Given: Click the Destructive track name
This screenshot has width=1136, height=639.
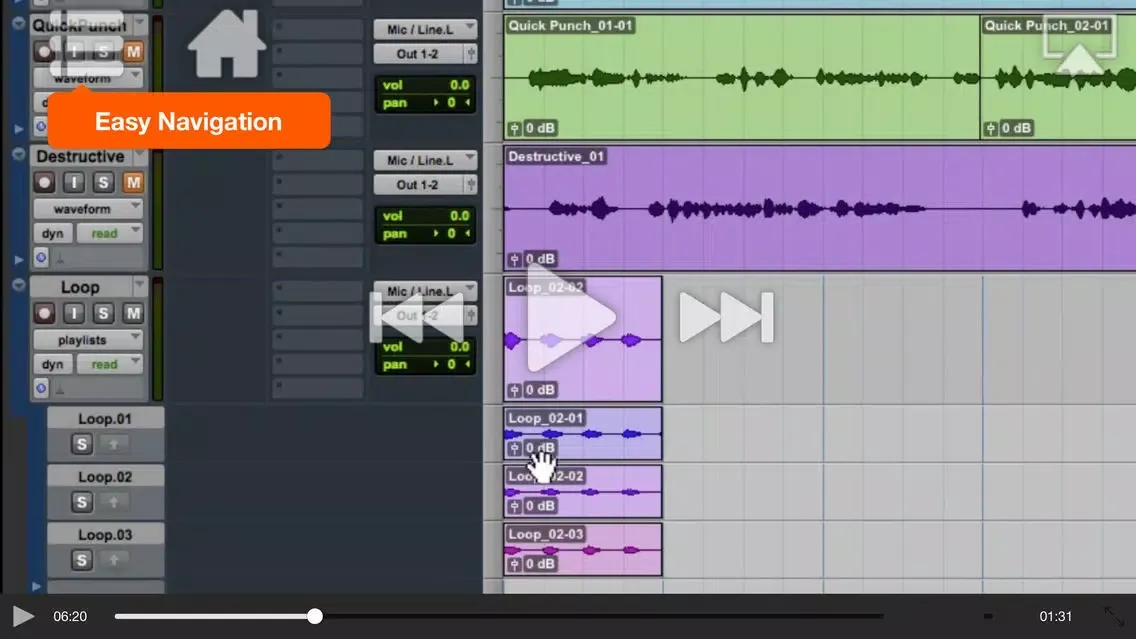Looking at the screenshot, I should pos(80,156).
